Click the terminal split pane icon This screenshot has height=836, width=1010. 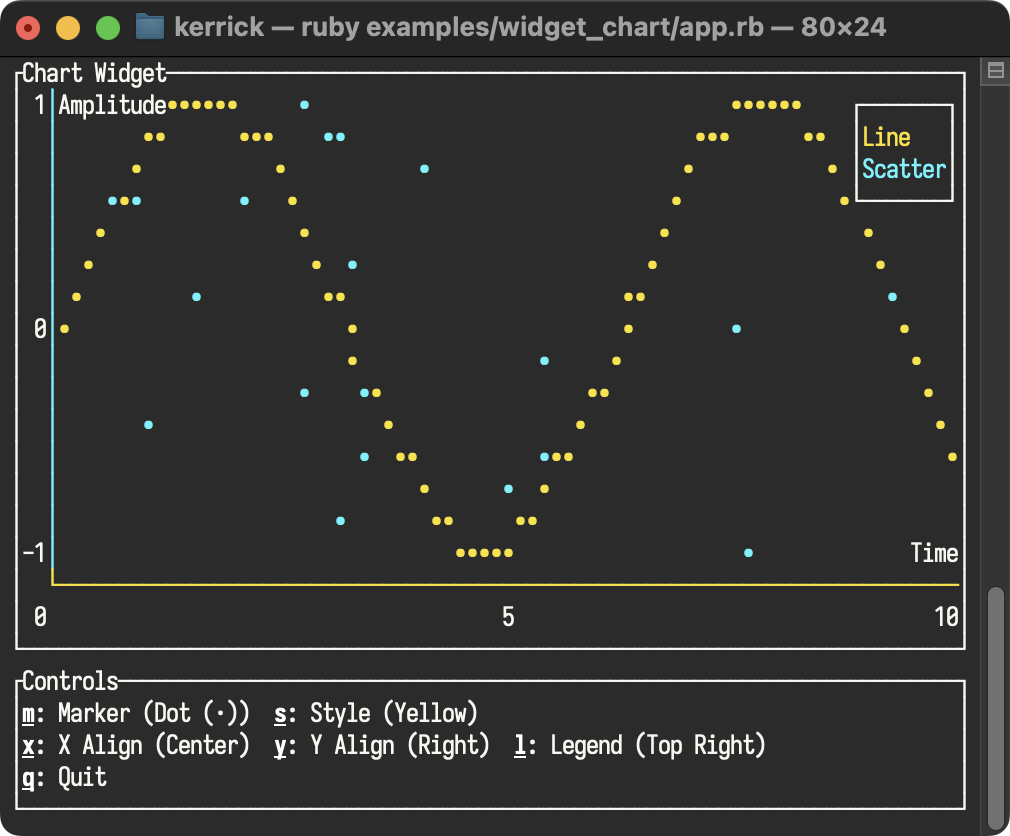(995, 70)
